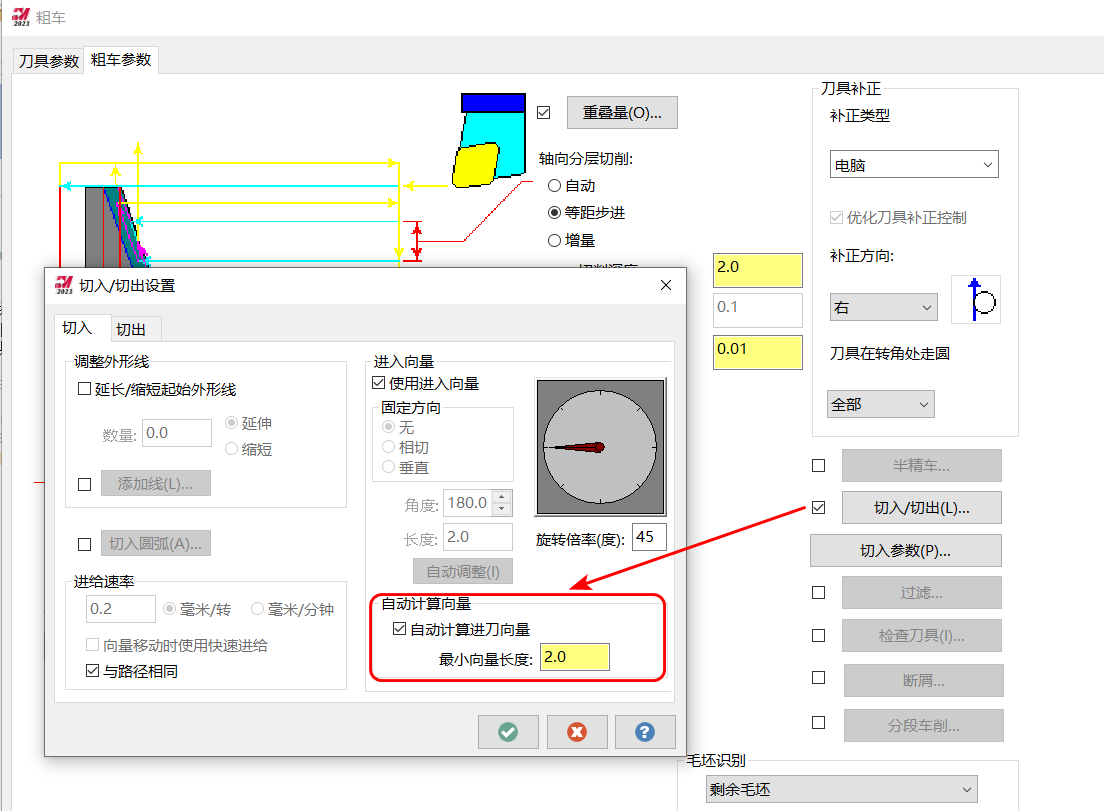Enable the 半精车 checkbox
This screenshot has width=1104, height=811.
point(818,465)
